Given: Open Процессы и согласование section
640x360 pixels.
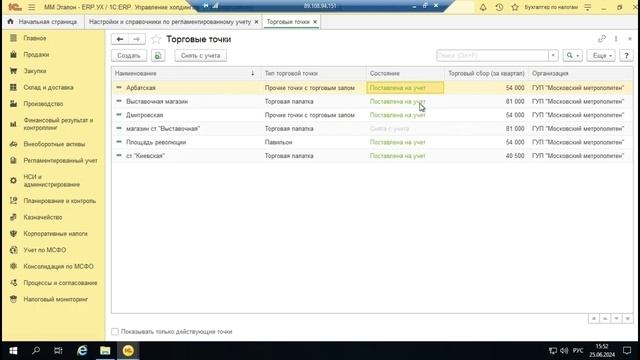Looking at the screenshot, I should click(x=60, y=283).
